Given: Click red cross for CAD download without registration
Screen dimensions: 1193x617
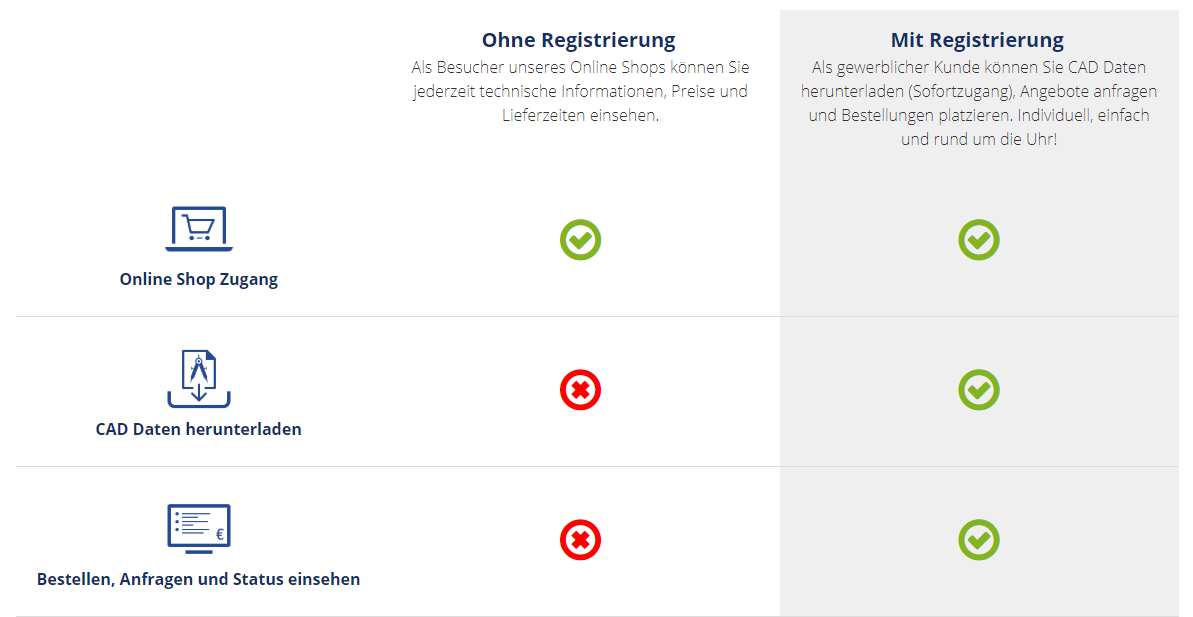Looking at the screenshot, I should [x=580, y=390].
